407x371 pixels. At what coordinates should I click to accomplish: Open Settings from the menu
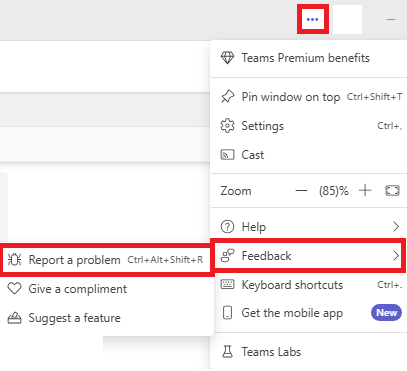308,126
